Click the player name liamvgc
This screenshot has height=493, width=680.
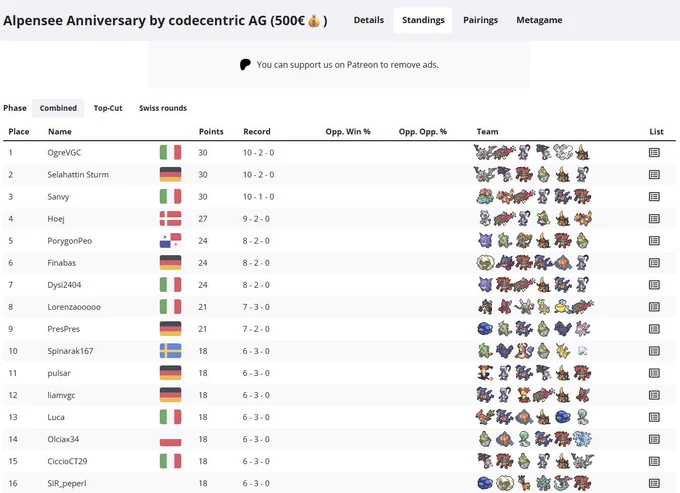61,395
